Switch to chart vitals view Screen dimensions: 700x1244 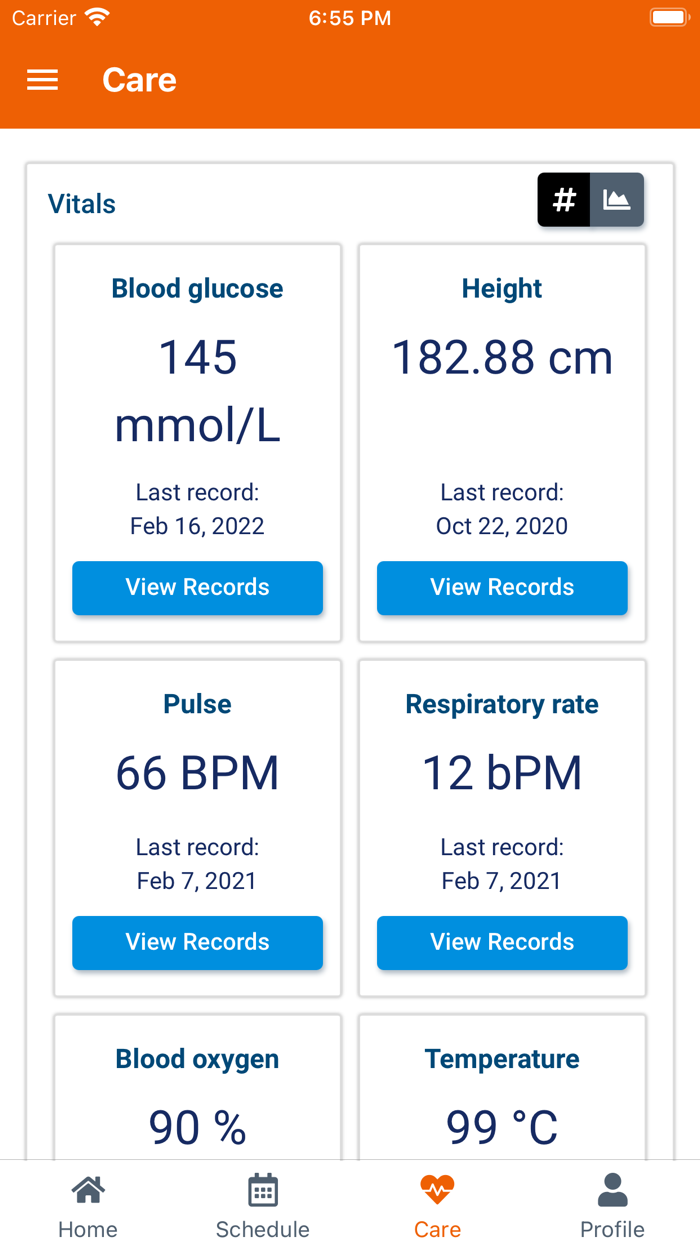pos(617,200)
